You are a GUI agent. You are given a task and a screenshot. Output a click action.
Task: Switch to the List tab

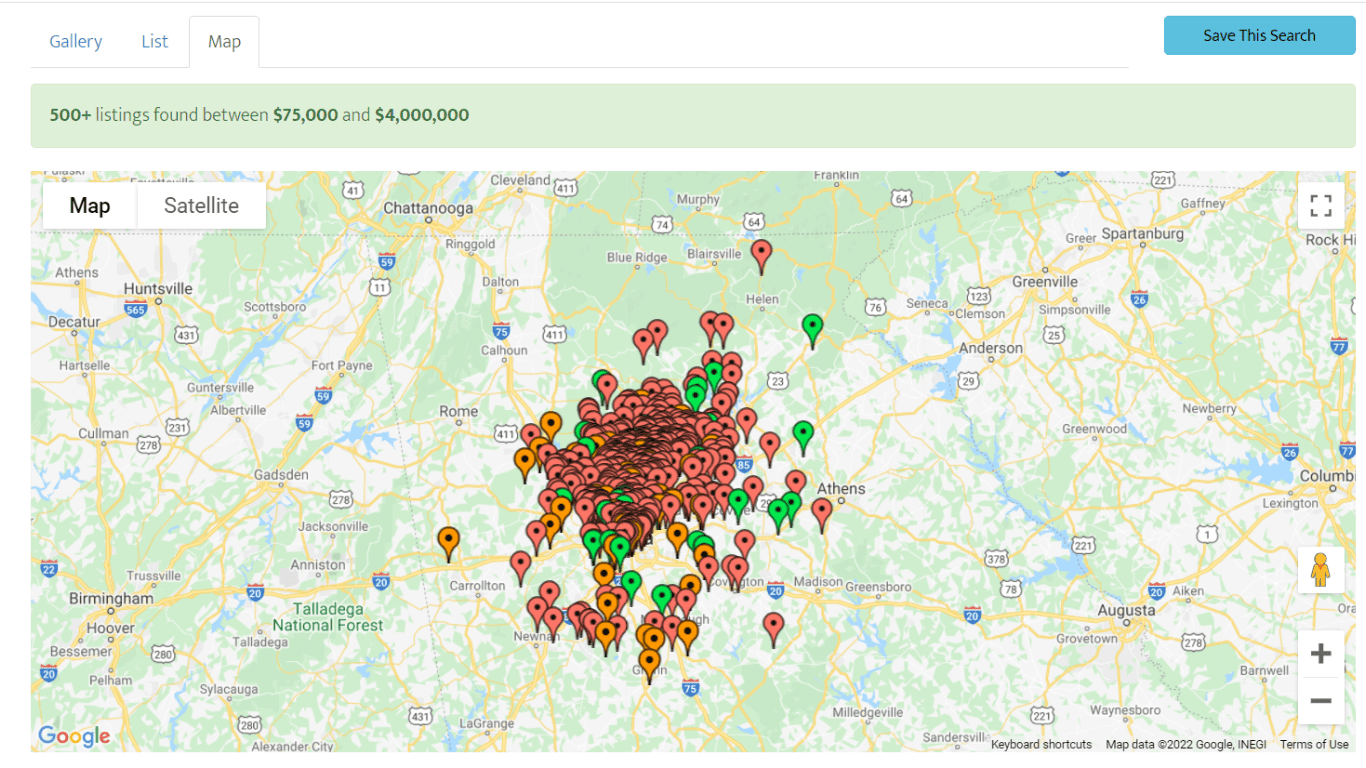coord(155,41)
